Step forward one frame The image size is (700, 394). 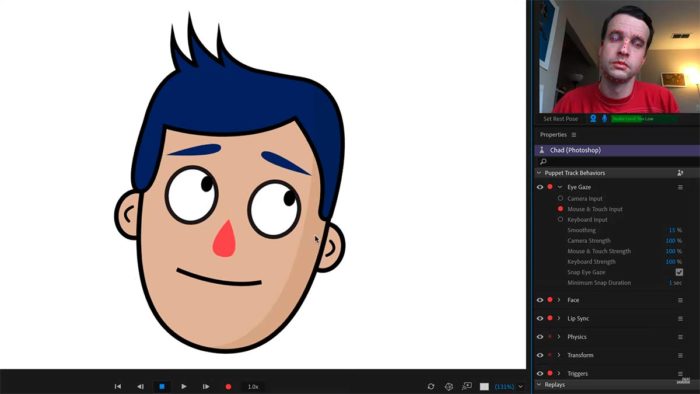point(206,386)
